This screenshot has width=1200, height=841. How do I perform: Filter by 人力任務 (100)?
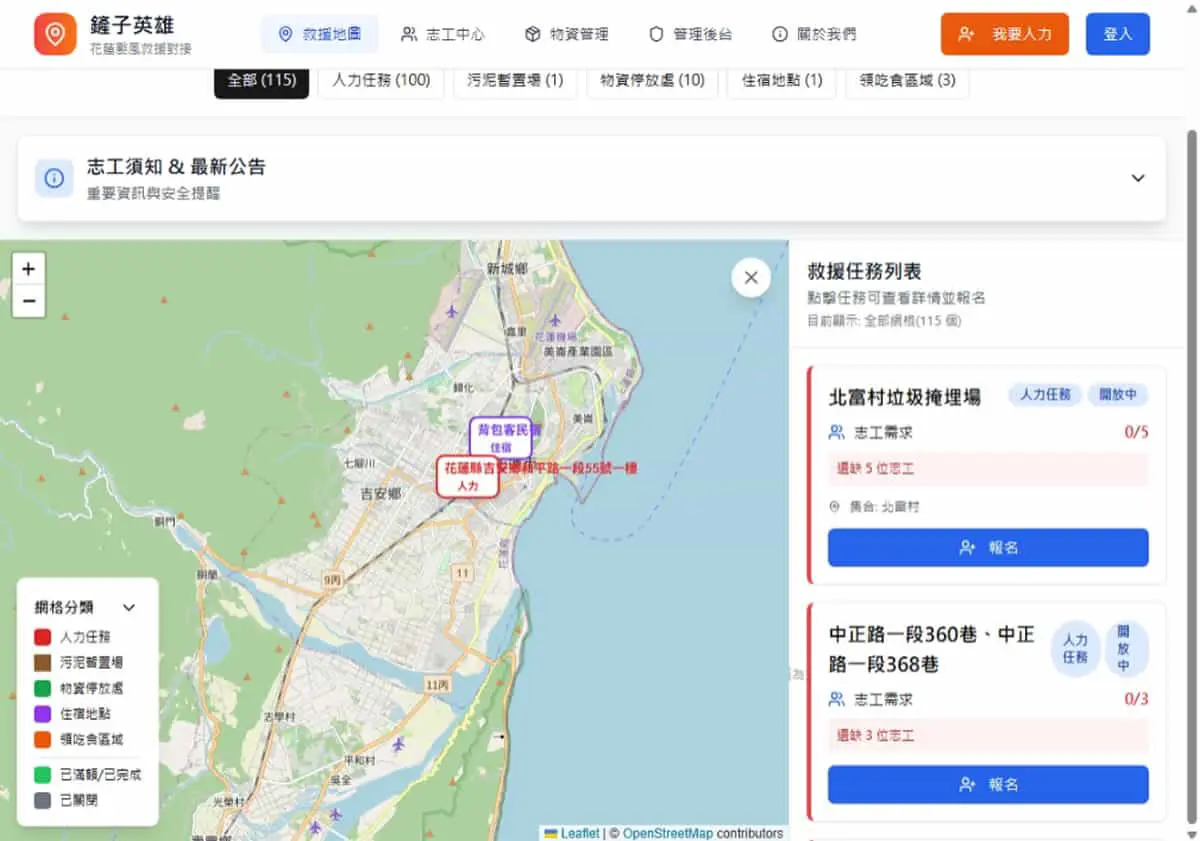pos(381,80)
